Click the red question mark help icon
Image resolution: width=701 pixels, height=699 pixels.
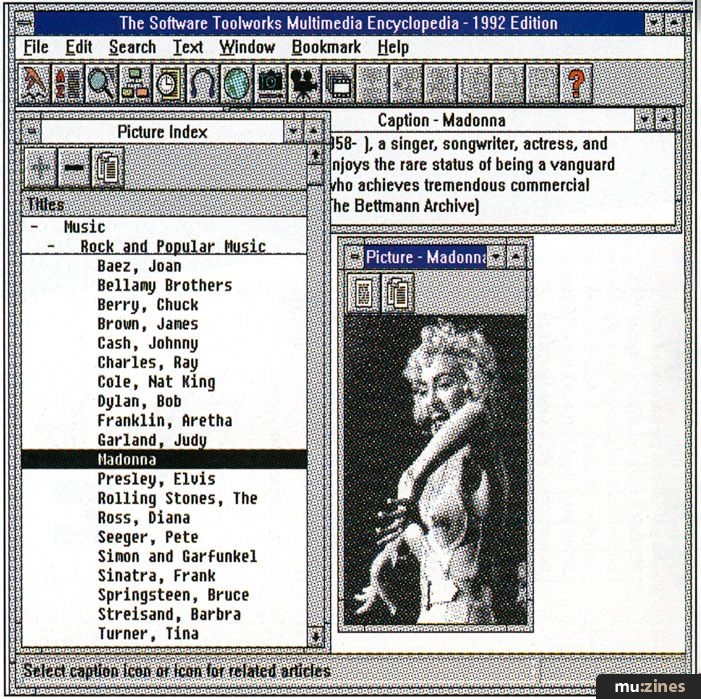click(x=576, y=84)
